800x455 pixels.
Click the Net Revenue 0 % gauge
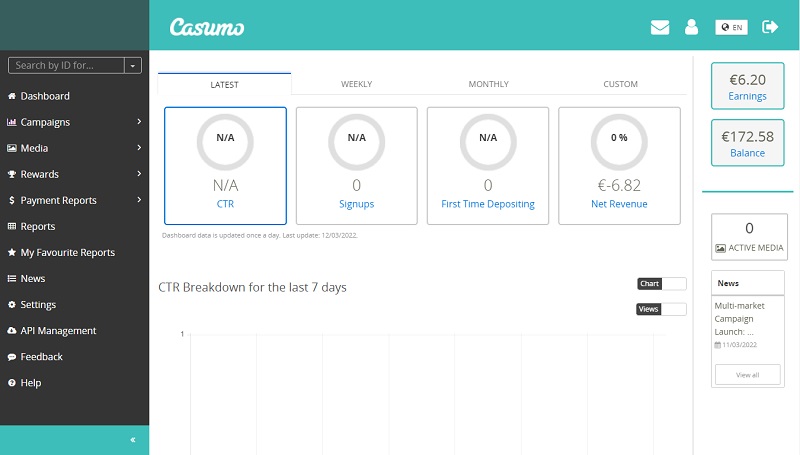click(x=619, y=142)
